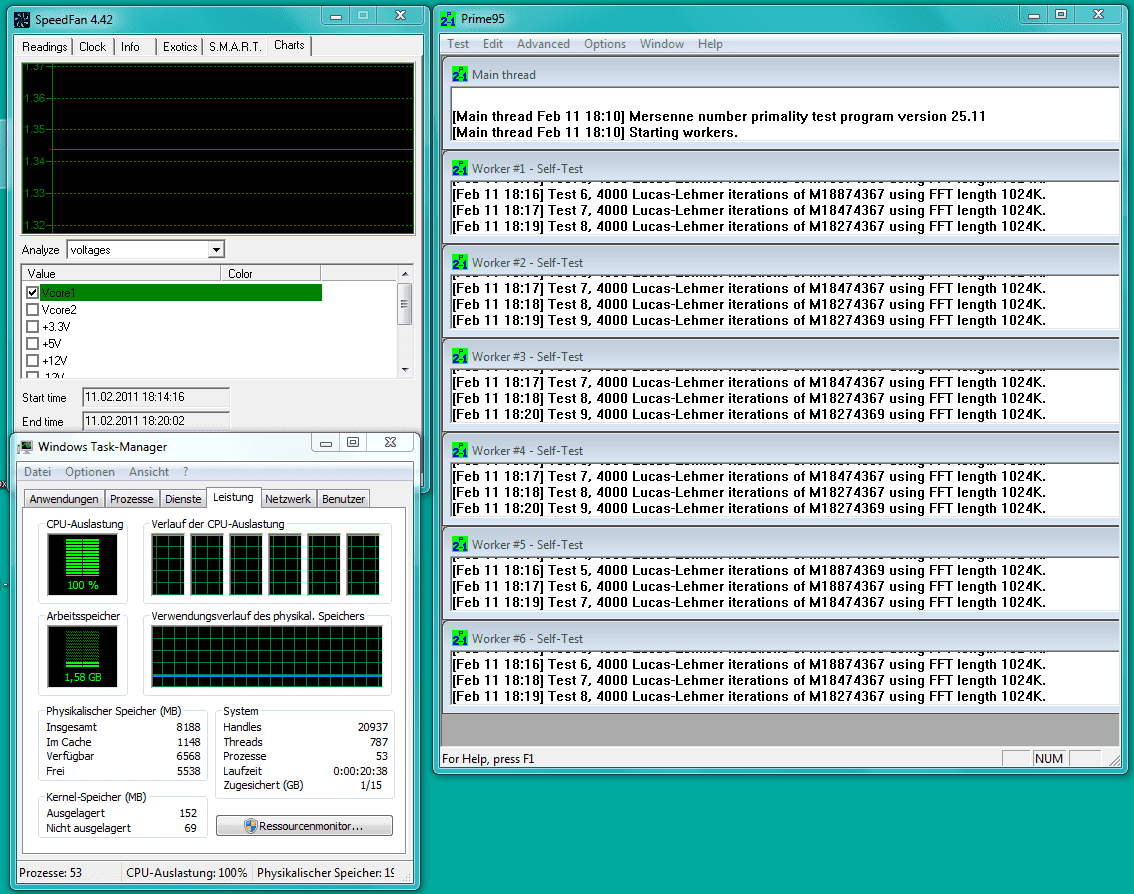The image size is (1134, 894).
Task: Click the Worker #3 Self-Test window icon
Action: (459, 357)
